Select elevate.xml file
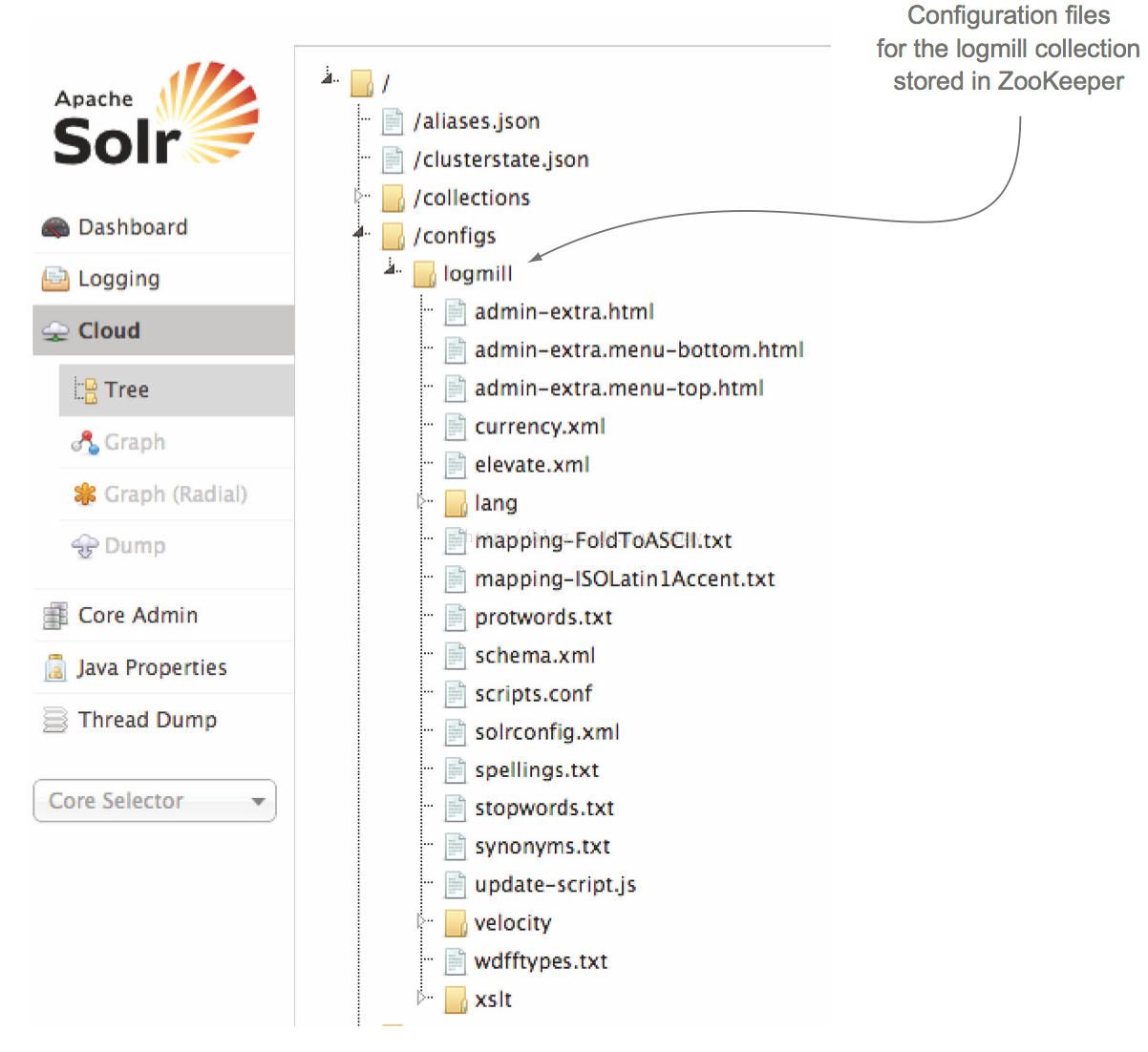 532,465
